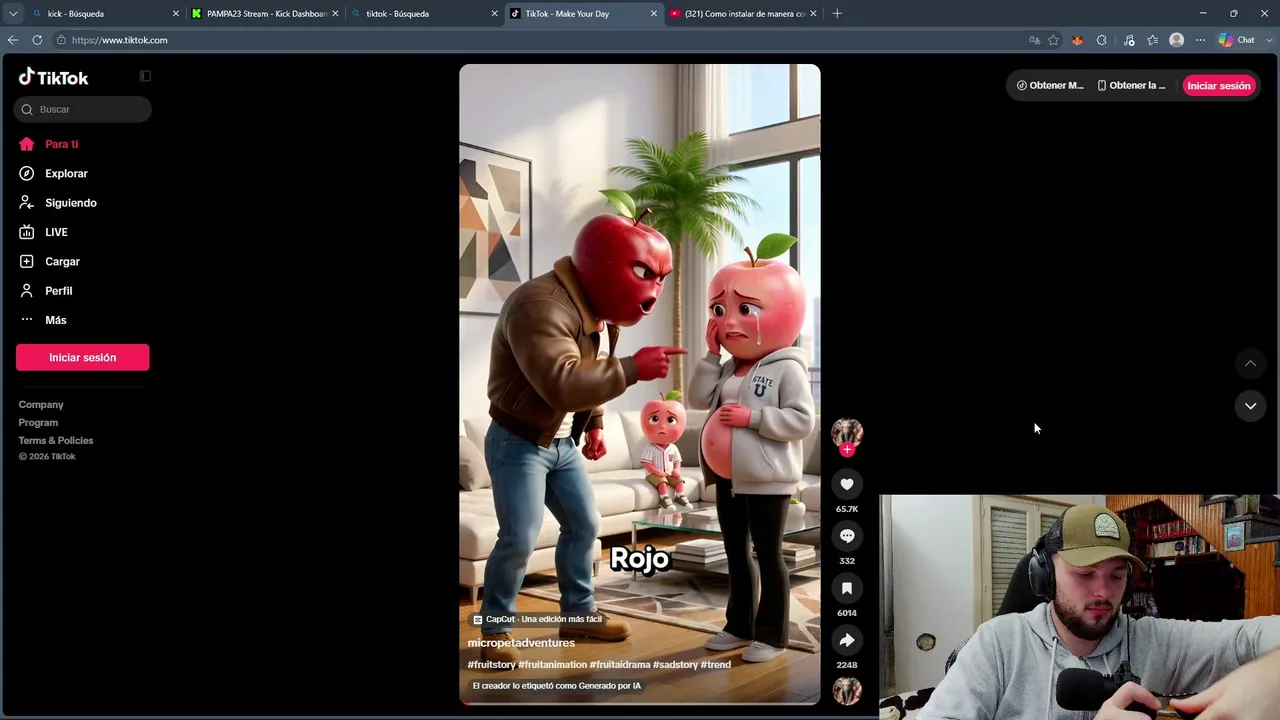This screenshot has width=1280, height=720.
Task: Close the kick - Búsqueda tab
Action: pos(176,14)
